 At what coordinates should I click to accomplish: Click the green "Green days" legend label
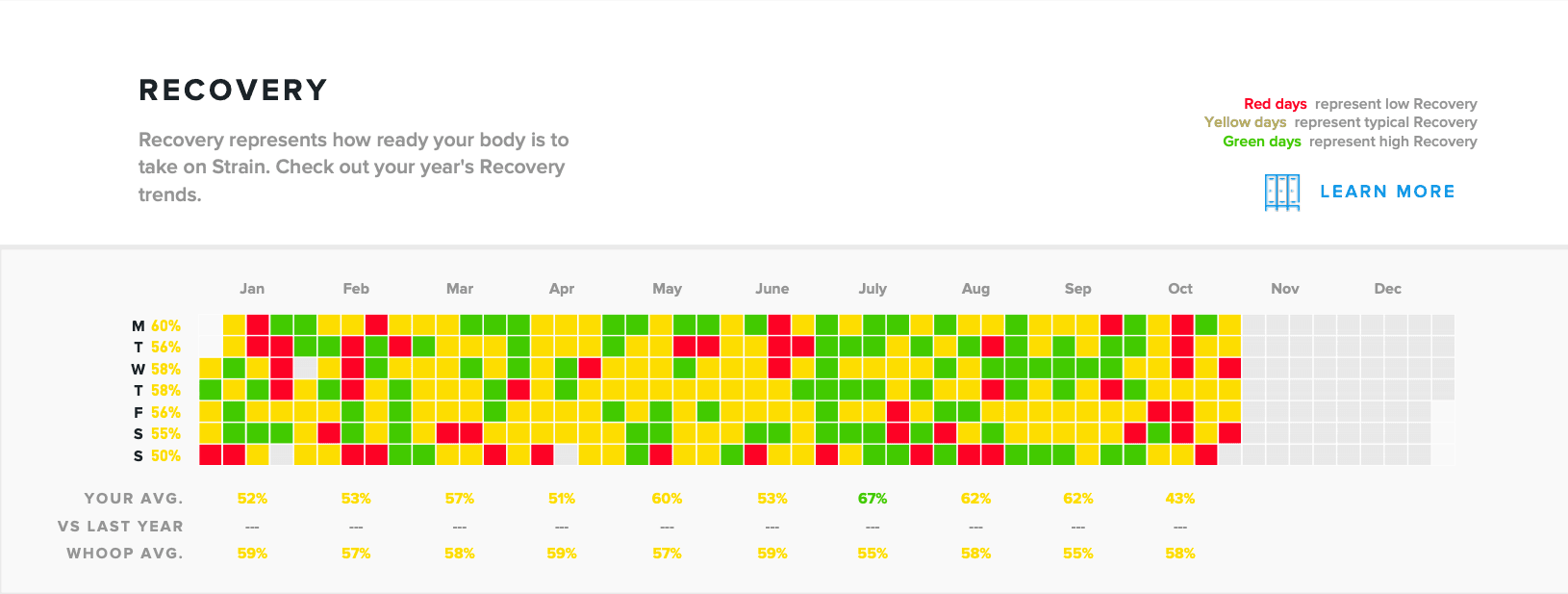tap(1262, 142)
